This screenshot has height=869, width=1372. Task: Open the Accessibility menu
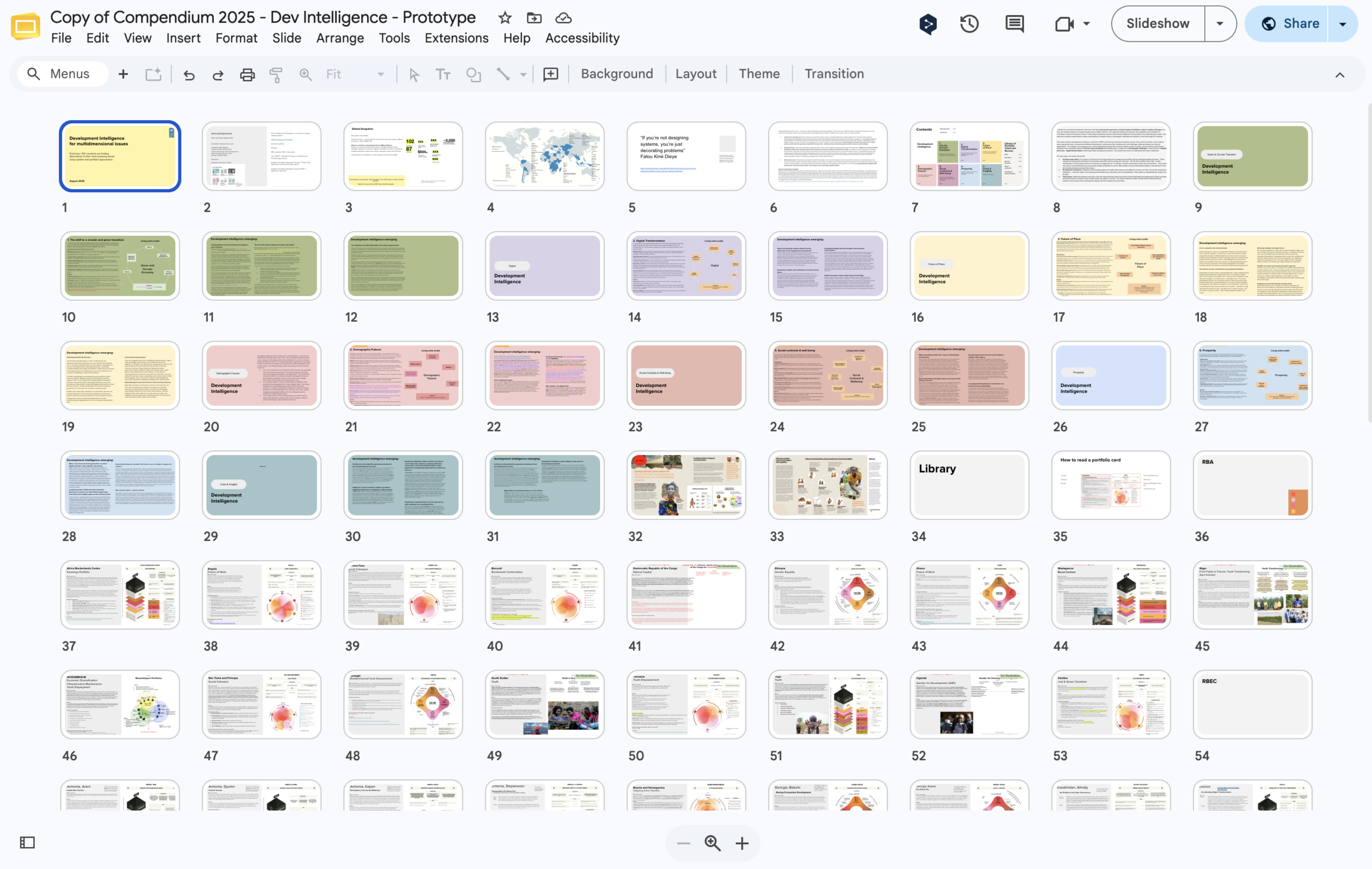coord(583,38)
